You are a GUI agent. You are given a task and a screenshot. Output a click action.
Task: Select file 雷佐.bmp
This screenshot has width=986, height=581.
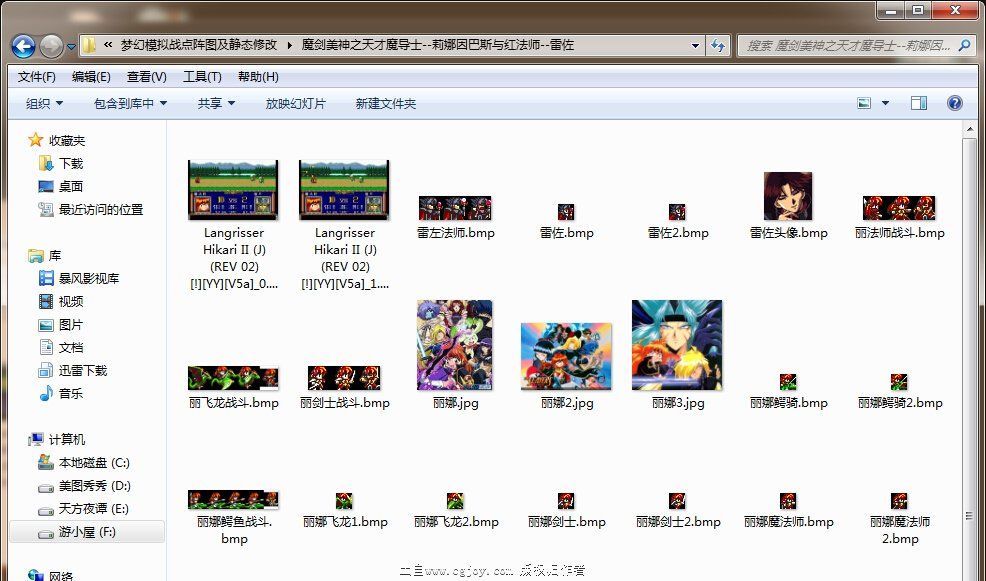coord(566,220)
